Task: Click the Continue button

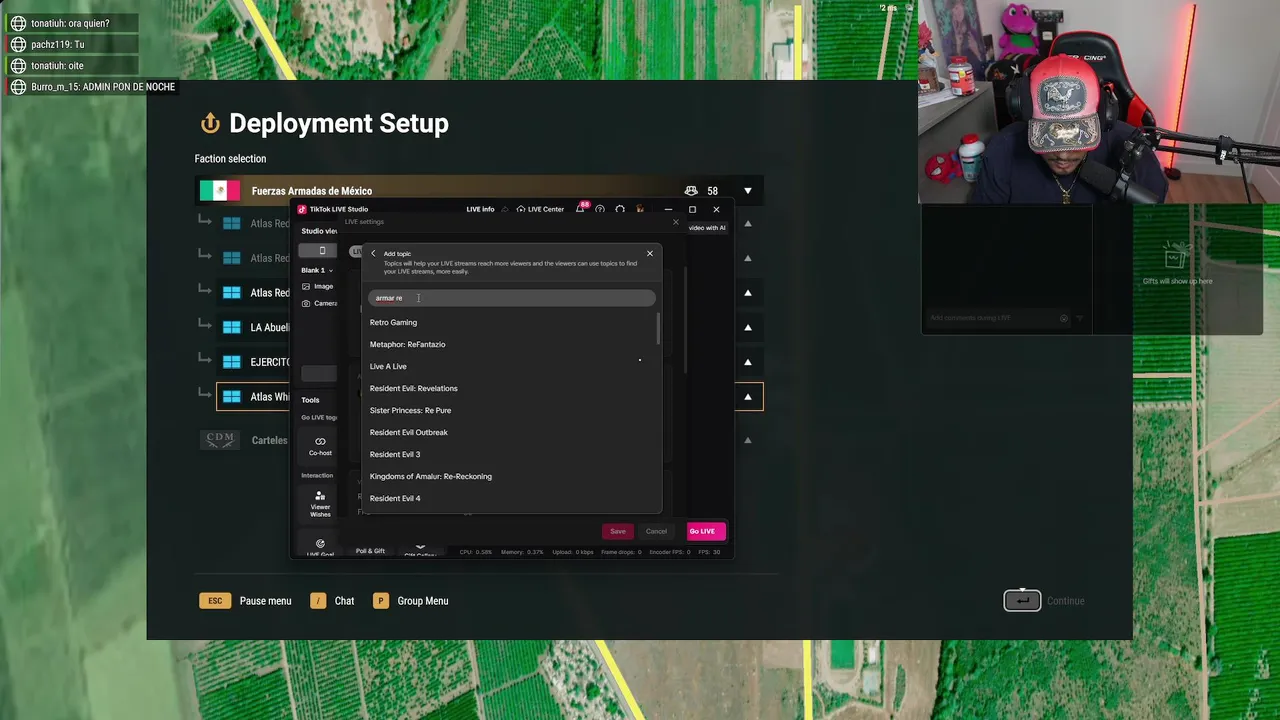Action: 1045,601
